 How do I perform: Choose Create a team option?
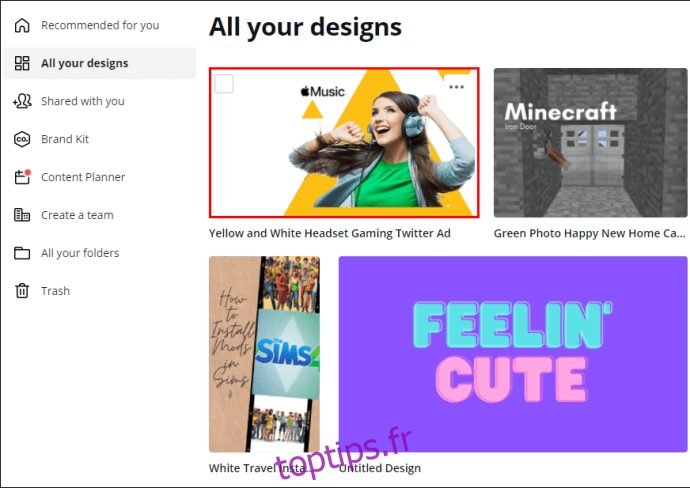pyautogui.click(x=77, y=215)
